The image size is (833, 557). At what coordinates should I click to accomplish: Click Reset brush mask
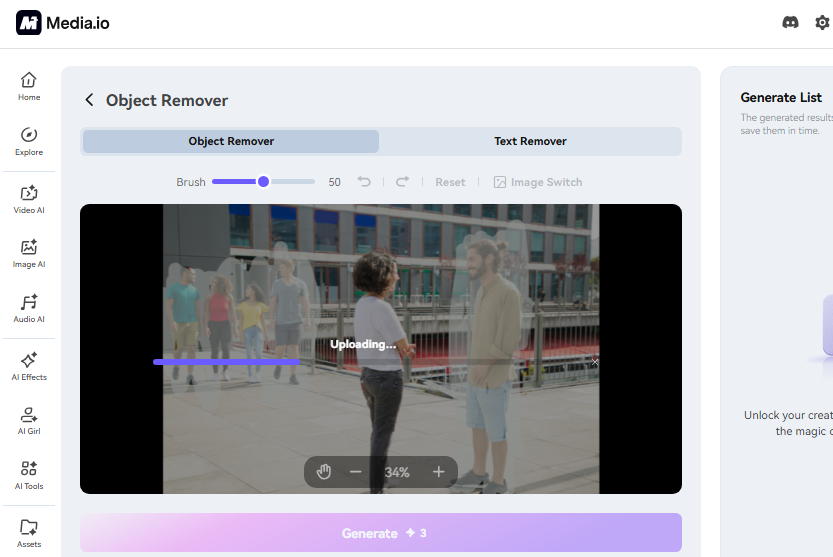click(450, 182)
